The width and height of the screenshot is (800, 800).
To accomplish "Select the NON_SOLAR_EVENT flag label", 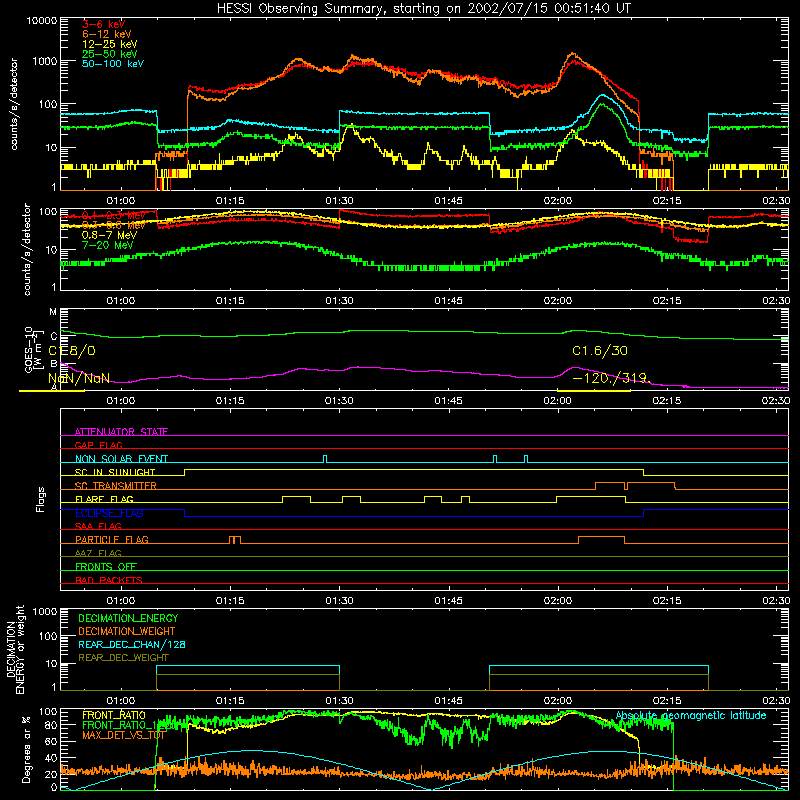I will [x=121, y=459].
